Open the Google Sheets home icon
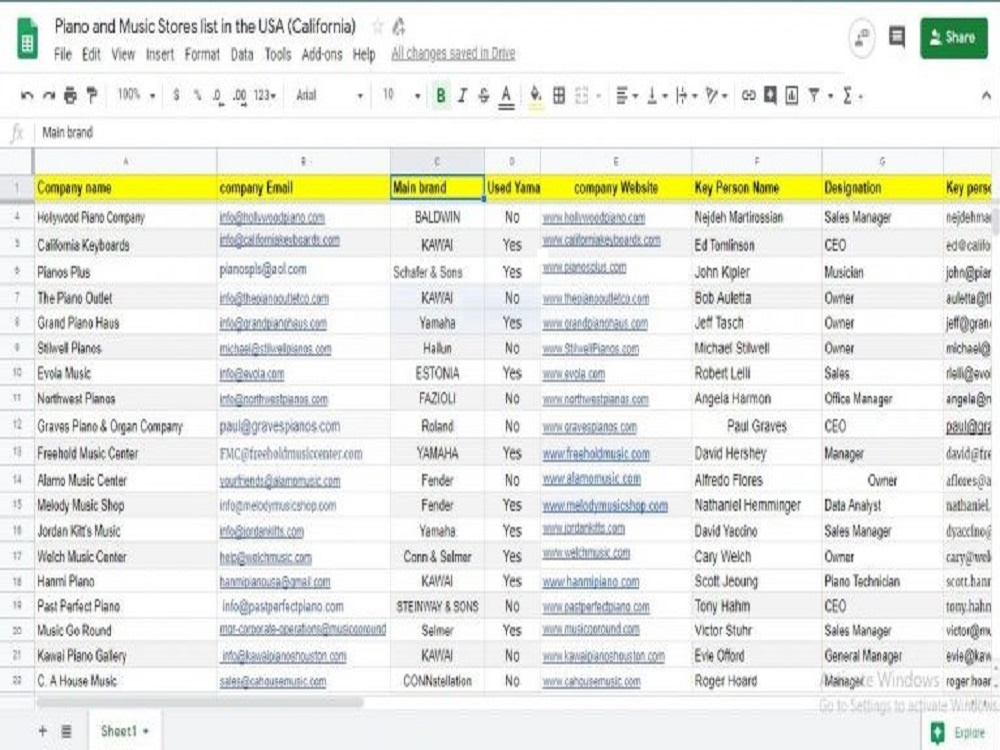This screenshot has width=1000, height=750. point(27,40)
